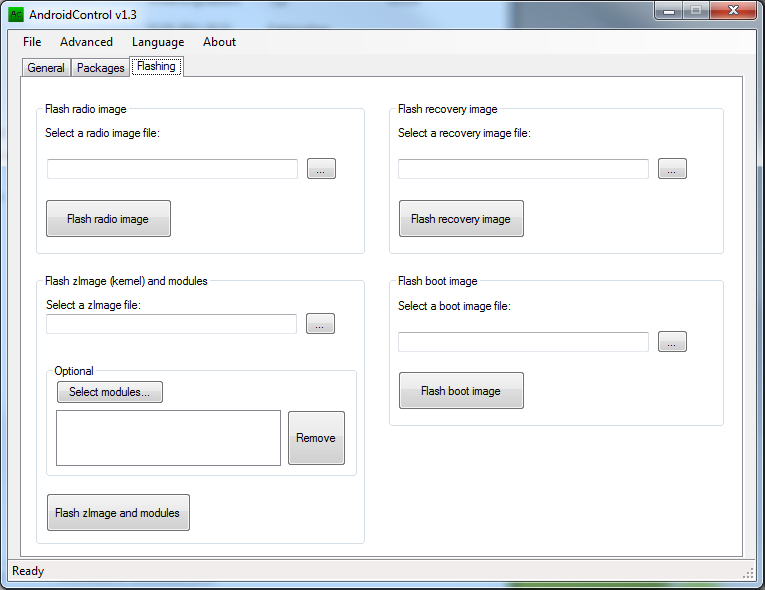The width and height of the screenshot is (765, 590).
Task: Click the Flash radio image button
Action: coord(108,219)
